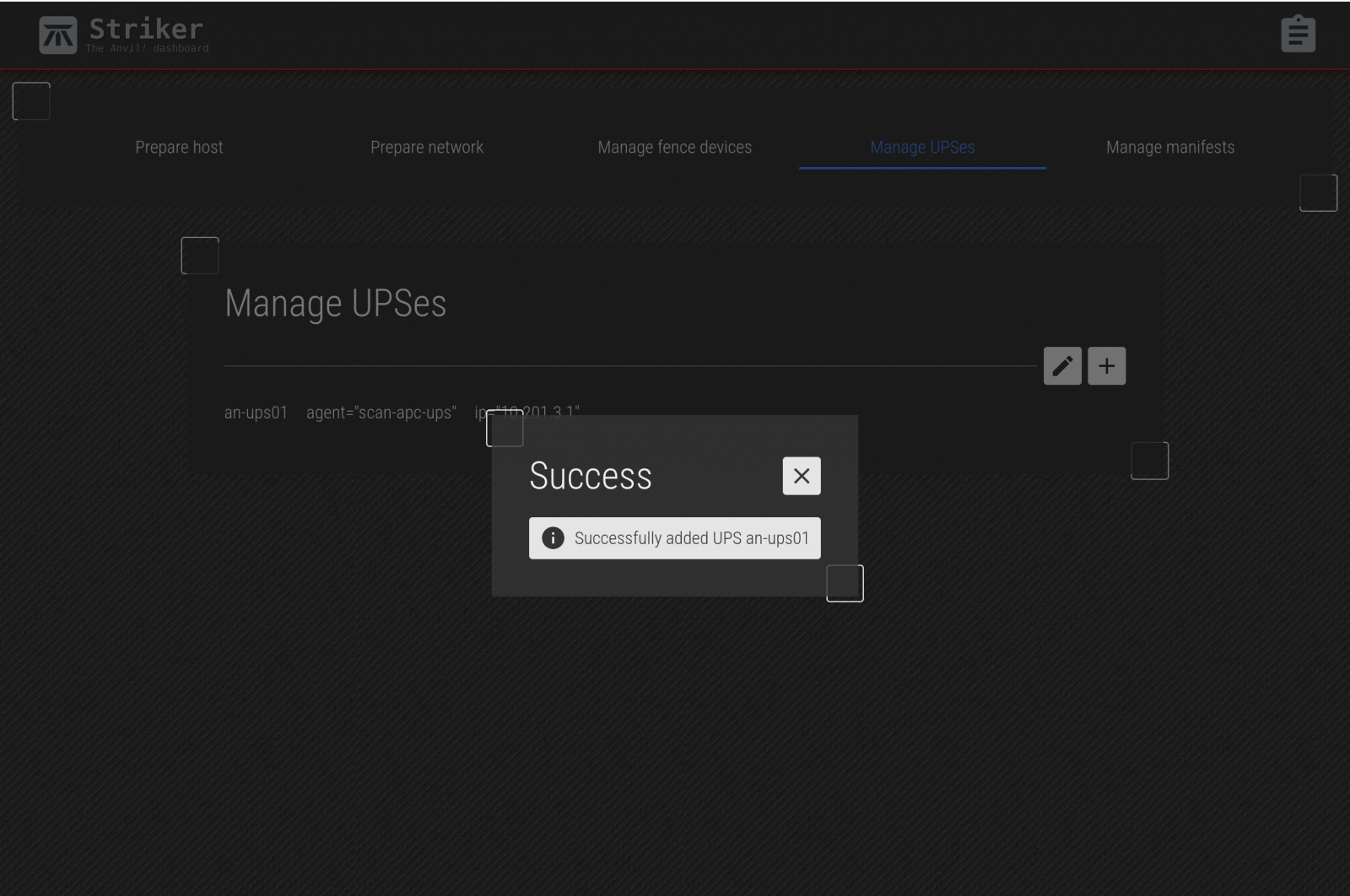Screen dimensions: 1350x896
Task: Switch to Manage manifests tab
Action: pyautogui.click(x=1169, y=148)
